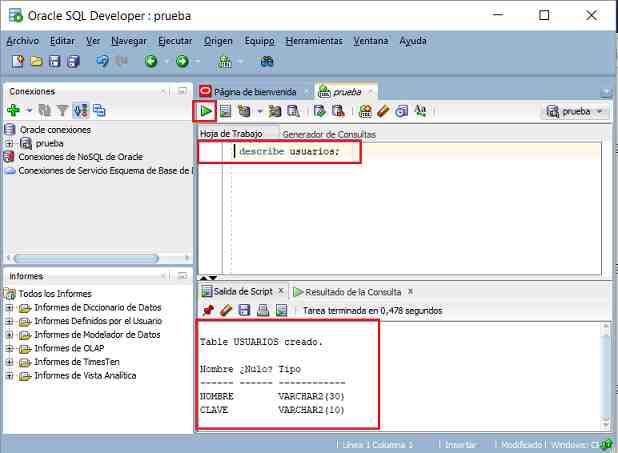Open the SQL worksheet icon dropdown arrow

240,62
